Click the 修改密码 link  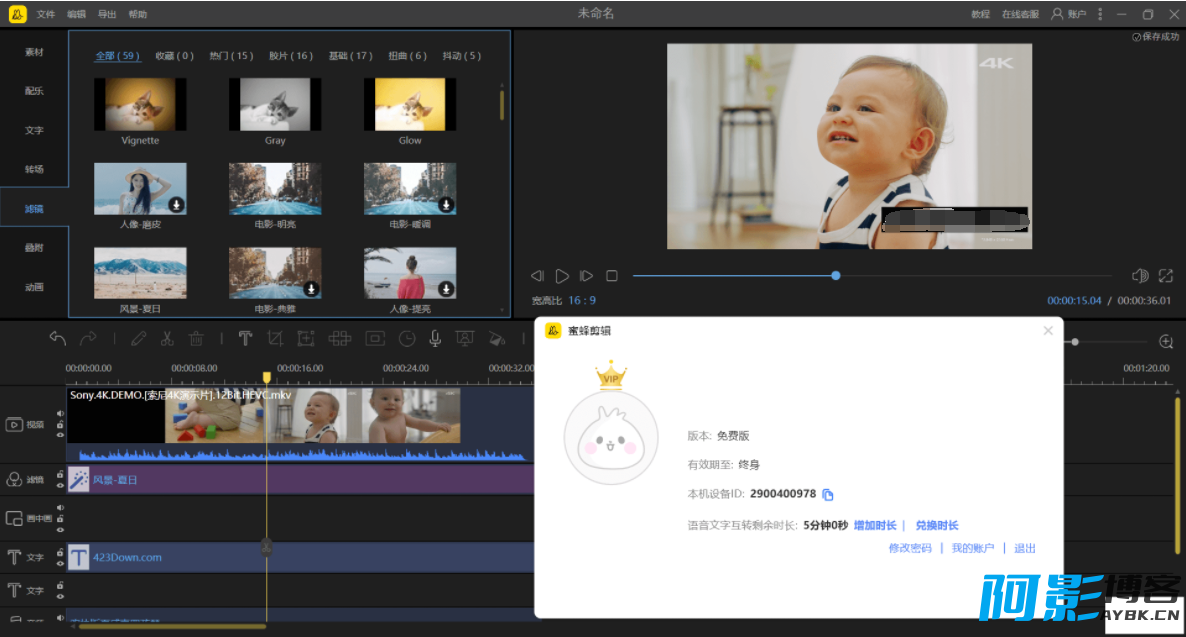pos(910,548)
